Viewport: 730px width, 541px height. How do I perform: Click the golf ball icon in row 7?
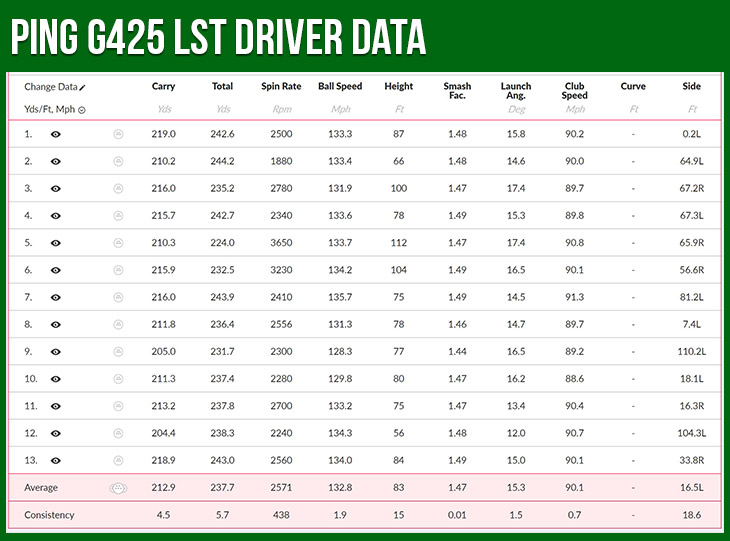click(x=118, y=297)
